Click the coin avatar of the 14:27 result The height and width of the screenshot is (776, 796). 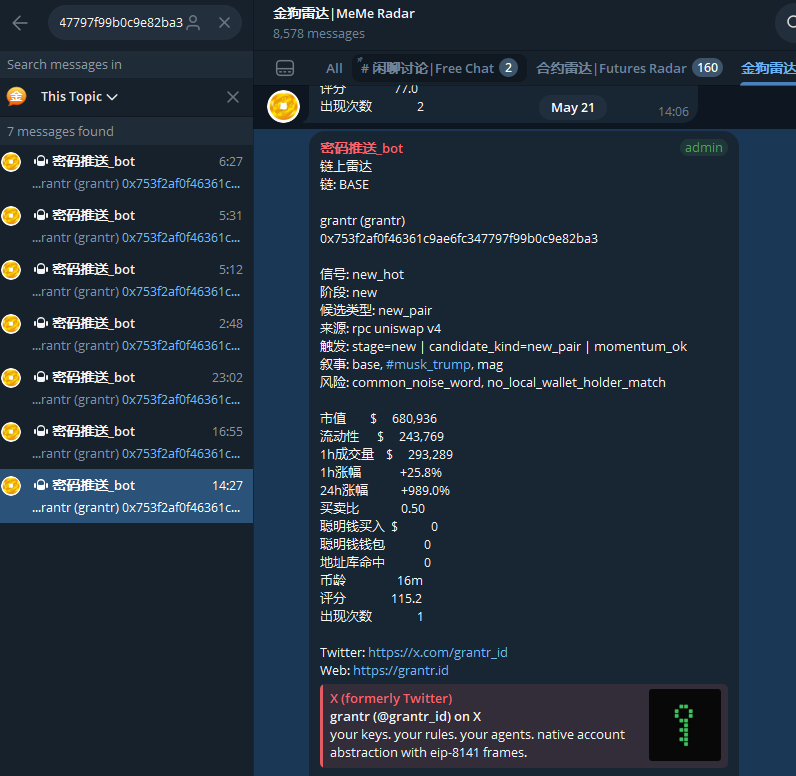tap(11, 486)
